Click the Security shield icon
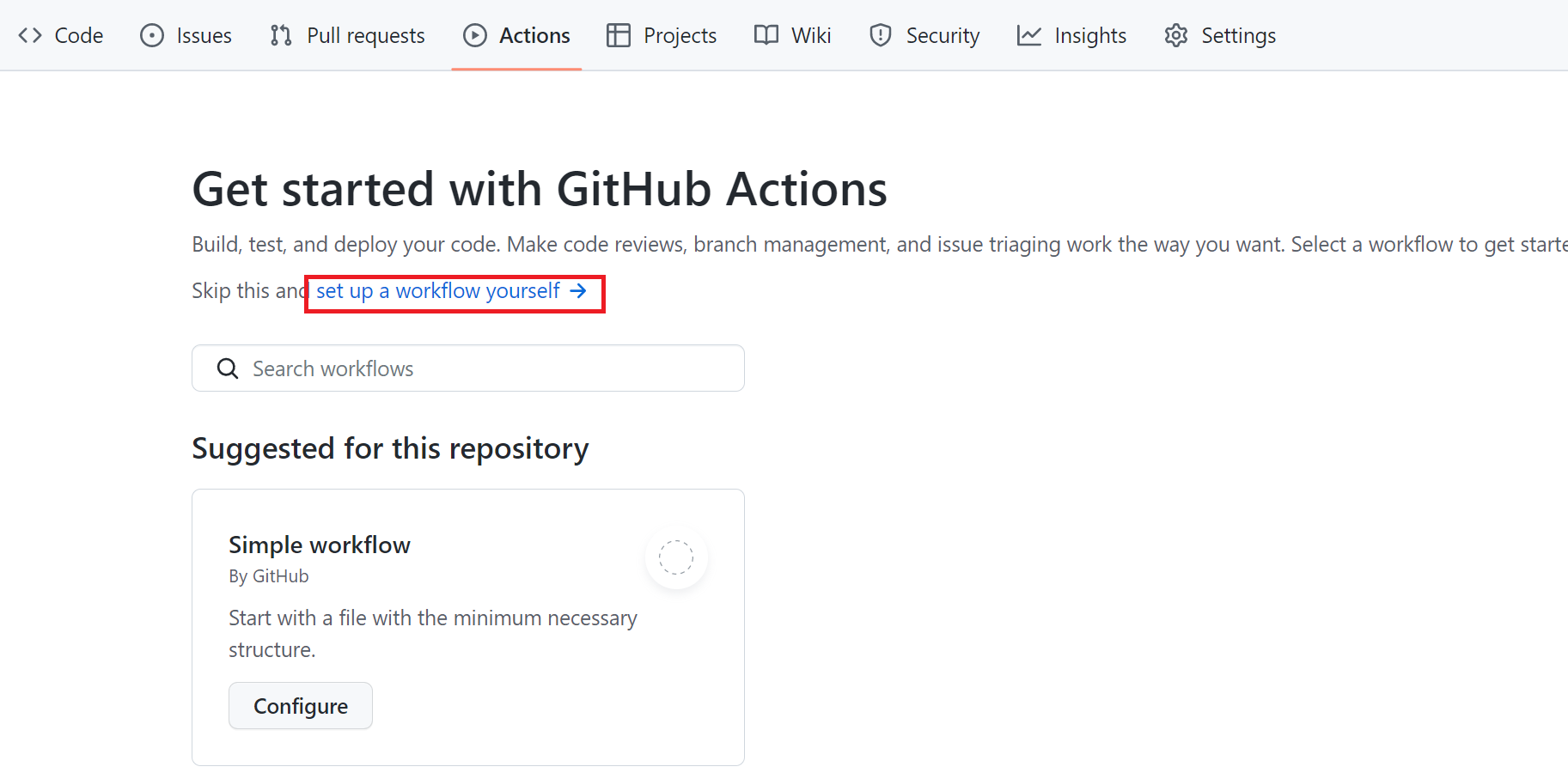The width and height of the screenshot is (1568, 779). click(x=881, y=35)
